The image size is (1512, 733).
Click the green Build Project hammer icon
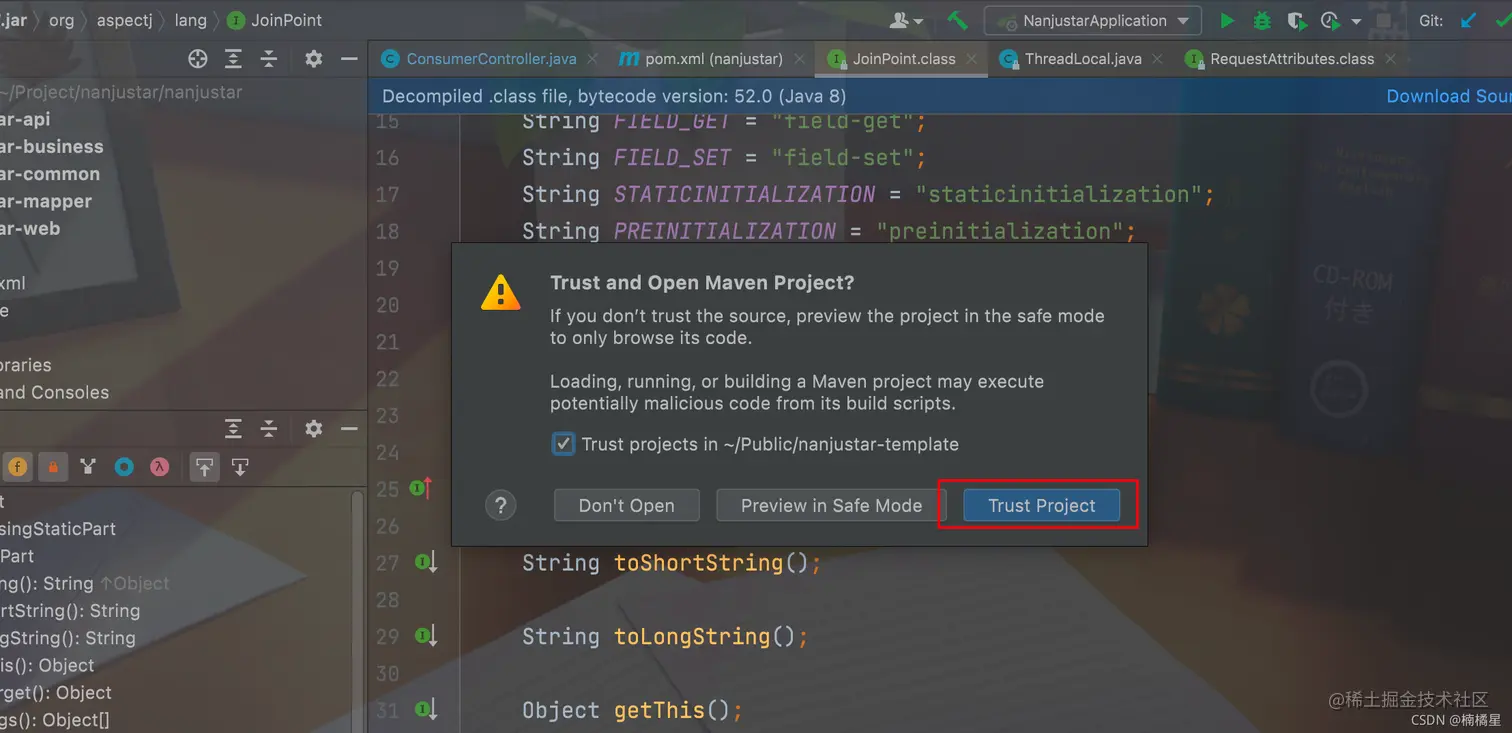click(x=957, y=20)
